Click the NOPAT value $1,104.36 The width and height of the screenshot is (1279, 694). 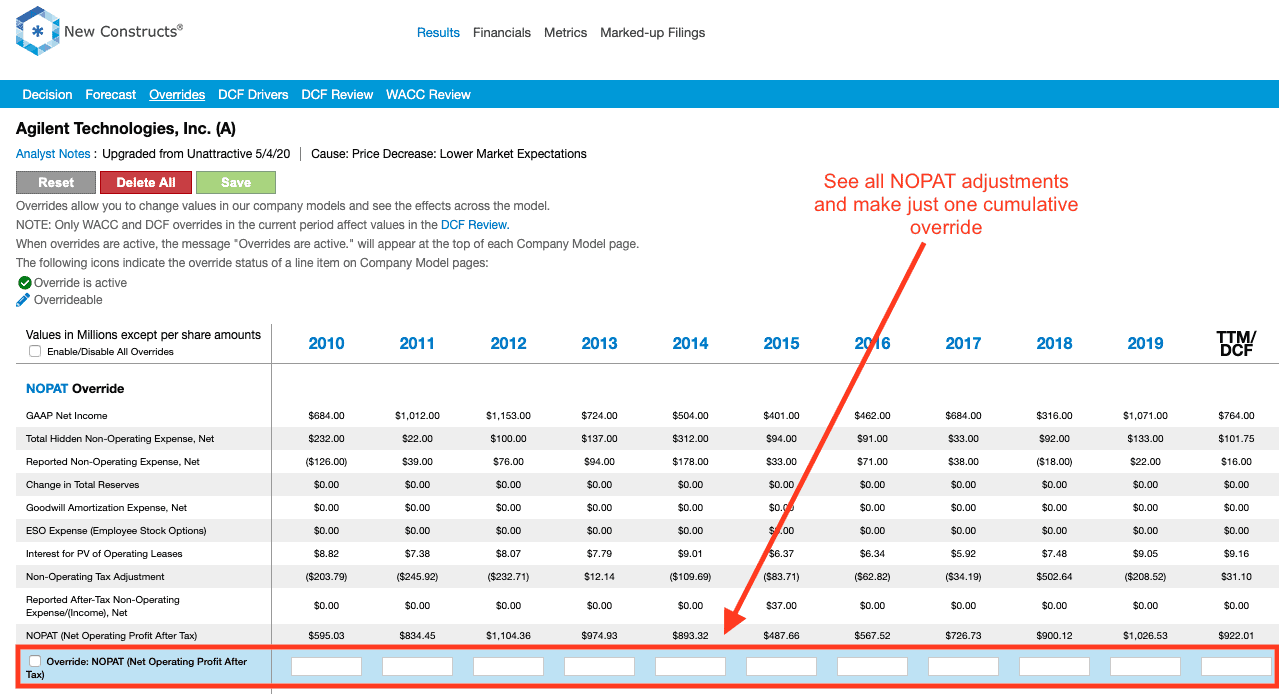[508, 636]
